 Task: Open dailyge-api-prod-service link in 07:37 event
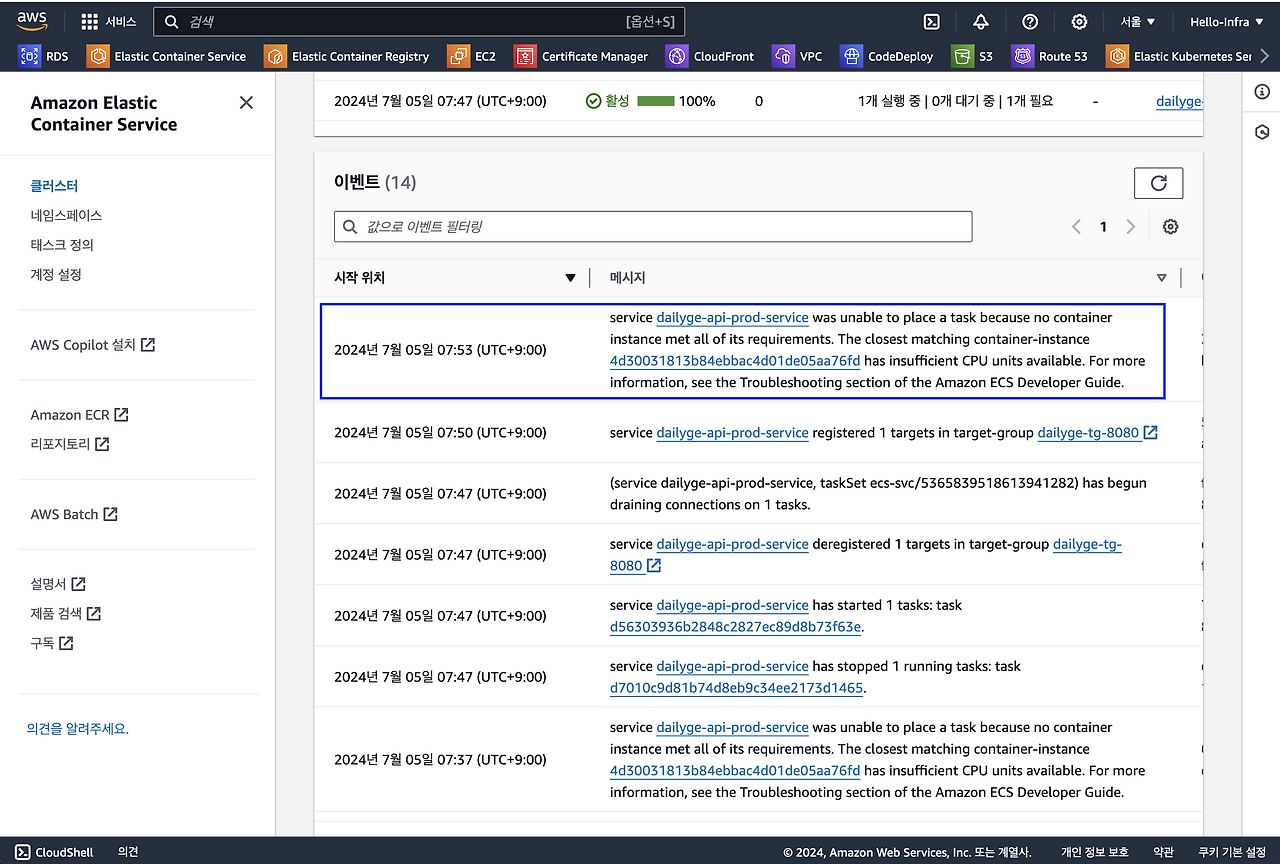pos(732,727)
